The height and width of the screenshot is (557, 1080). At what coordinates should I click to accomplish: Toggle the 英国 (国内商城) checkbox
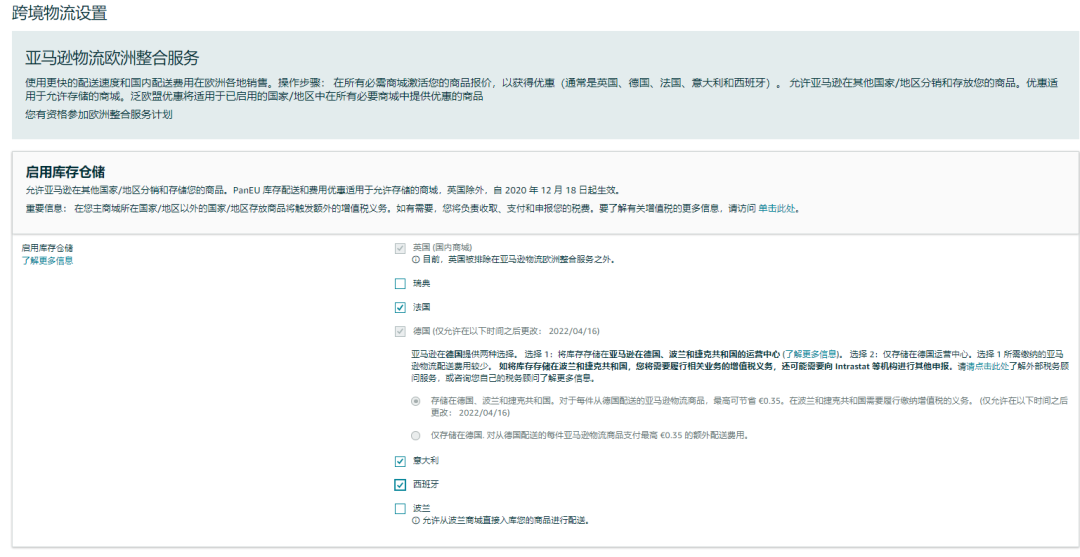pos(400,248)
